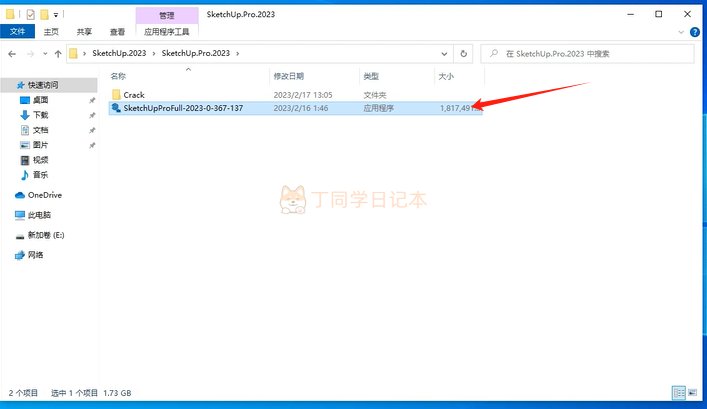Collapse the ribbon with chevron
Screen dimensions: 707x409
(681, 32)
